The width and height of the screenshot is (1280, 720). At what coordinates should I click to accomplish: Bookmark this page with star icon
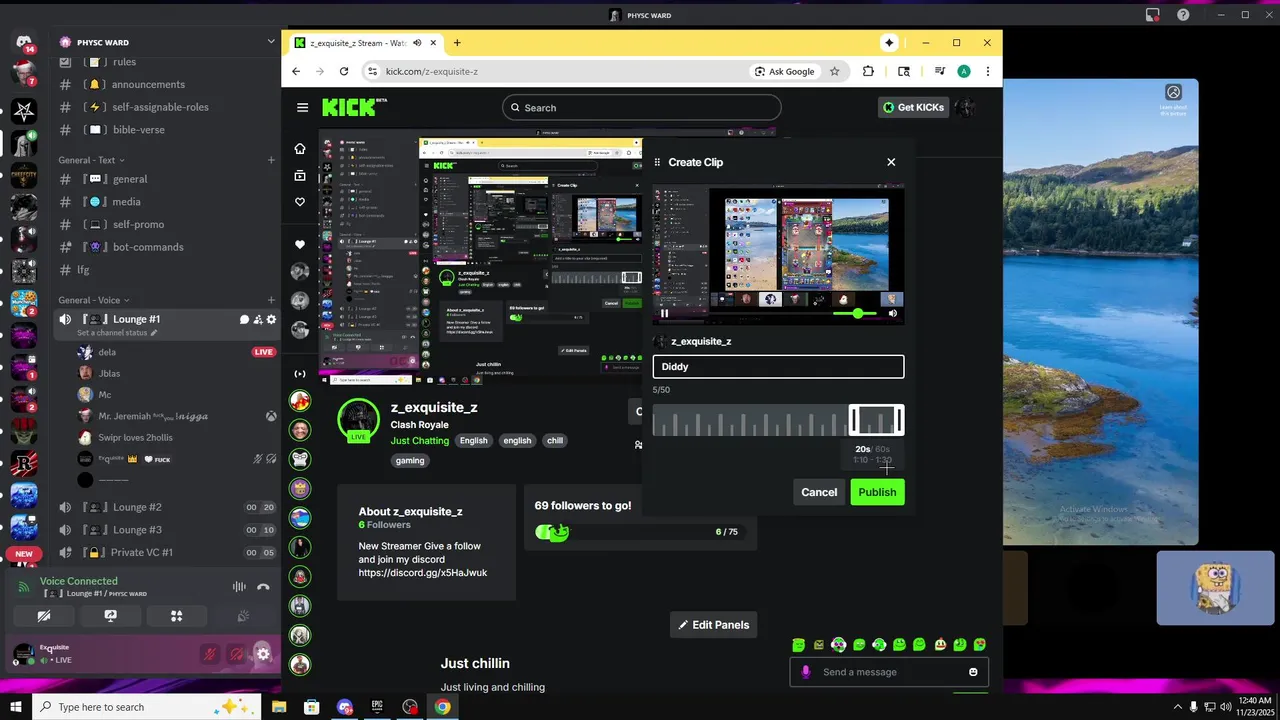(x=835, y=71)
